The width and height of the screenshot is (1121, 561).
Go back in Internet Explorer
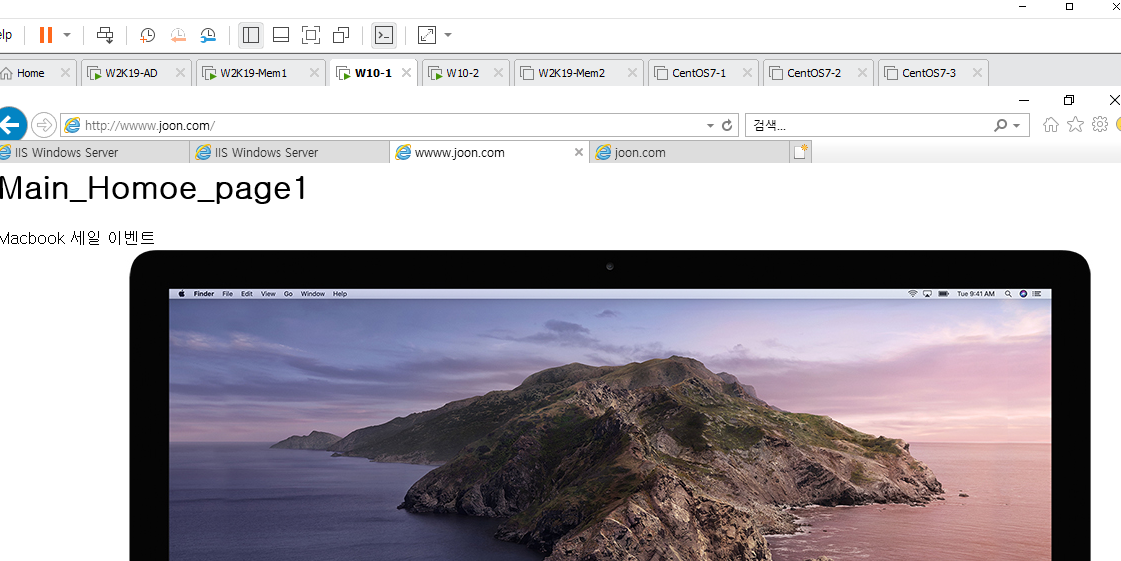click(x=11, y=126)
